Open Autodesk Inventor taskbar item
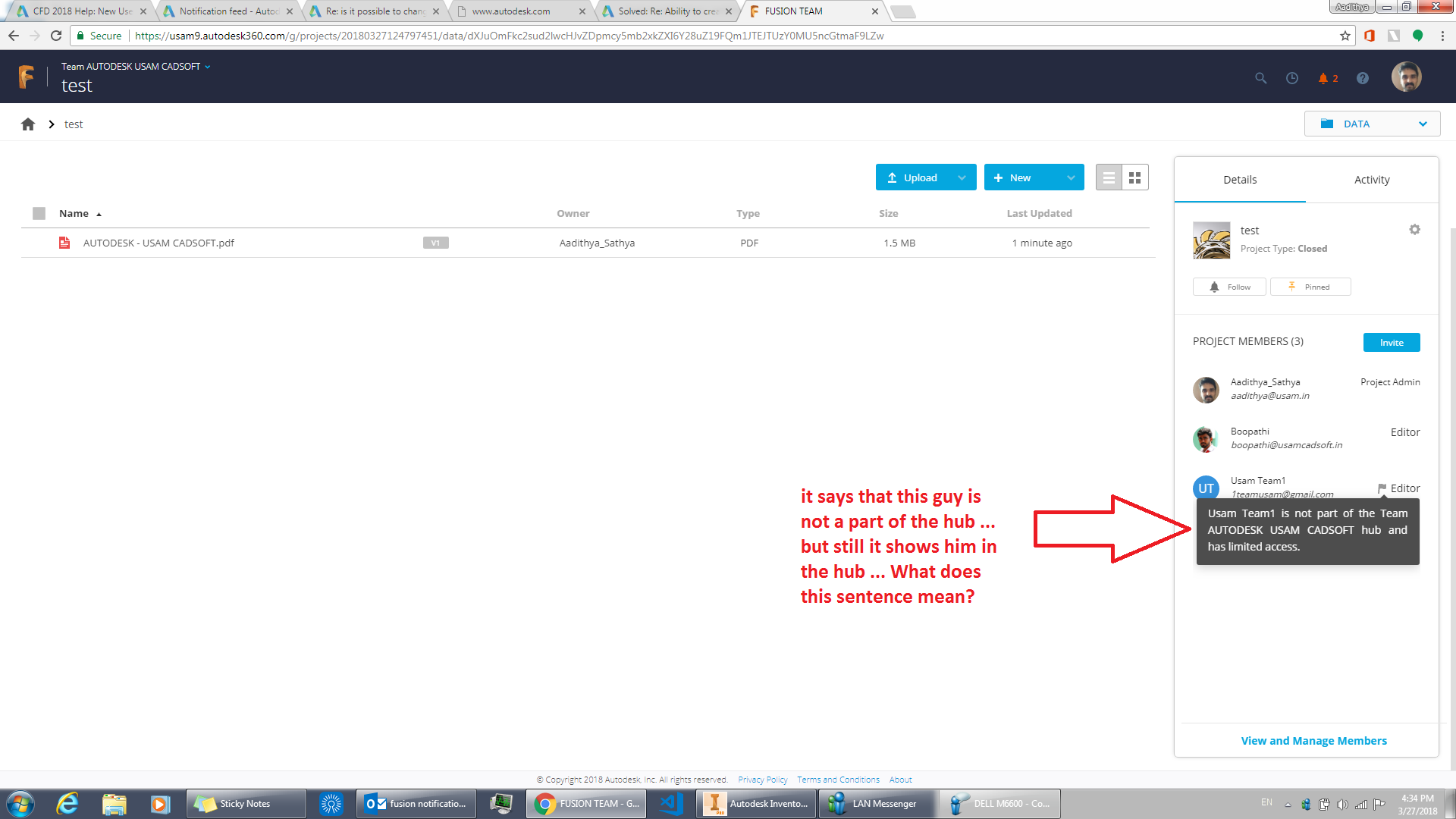 (757, 804)
